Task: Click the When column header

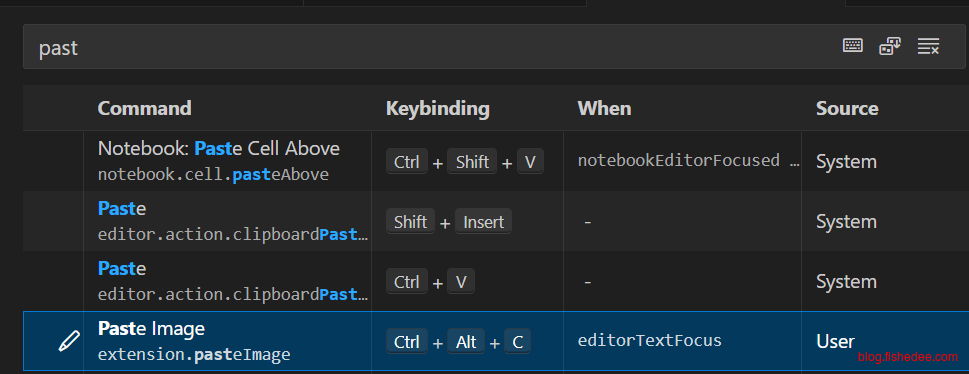Action: click(x=604, y=108)
